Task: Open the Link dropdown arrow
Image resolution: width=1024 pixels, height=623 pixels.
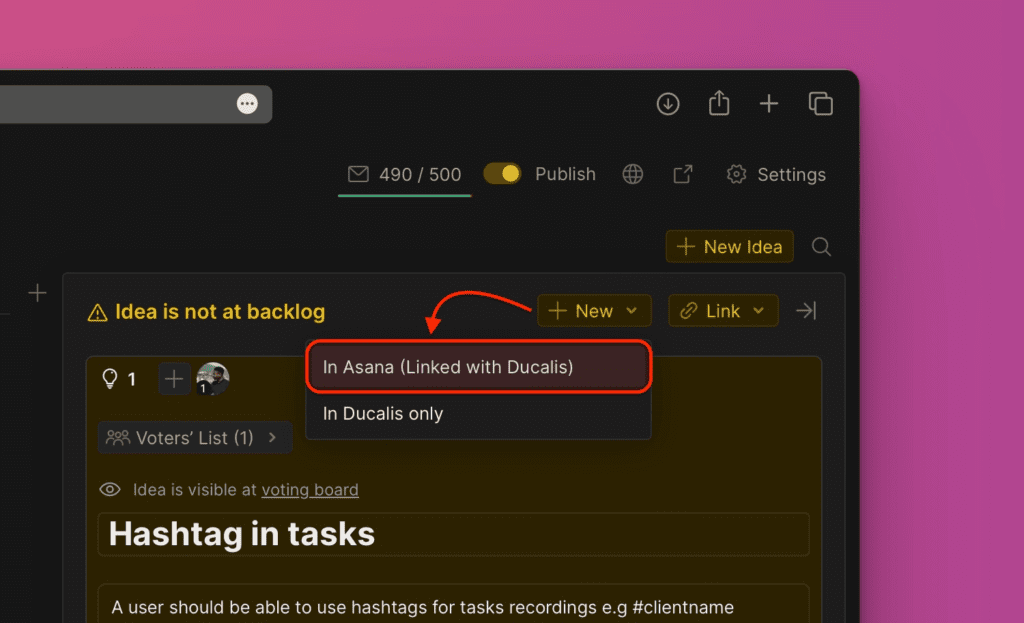Action: tap(760, 310)
